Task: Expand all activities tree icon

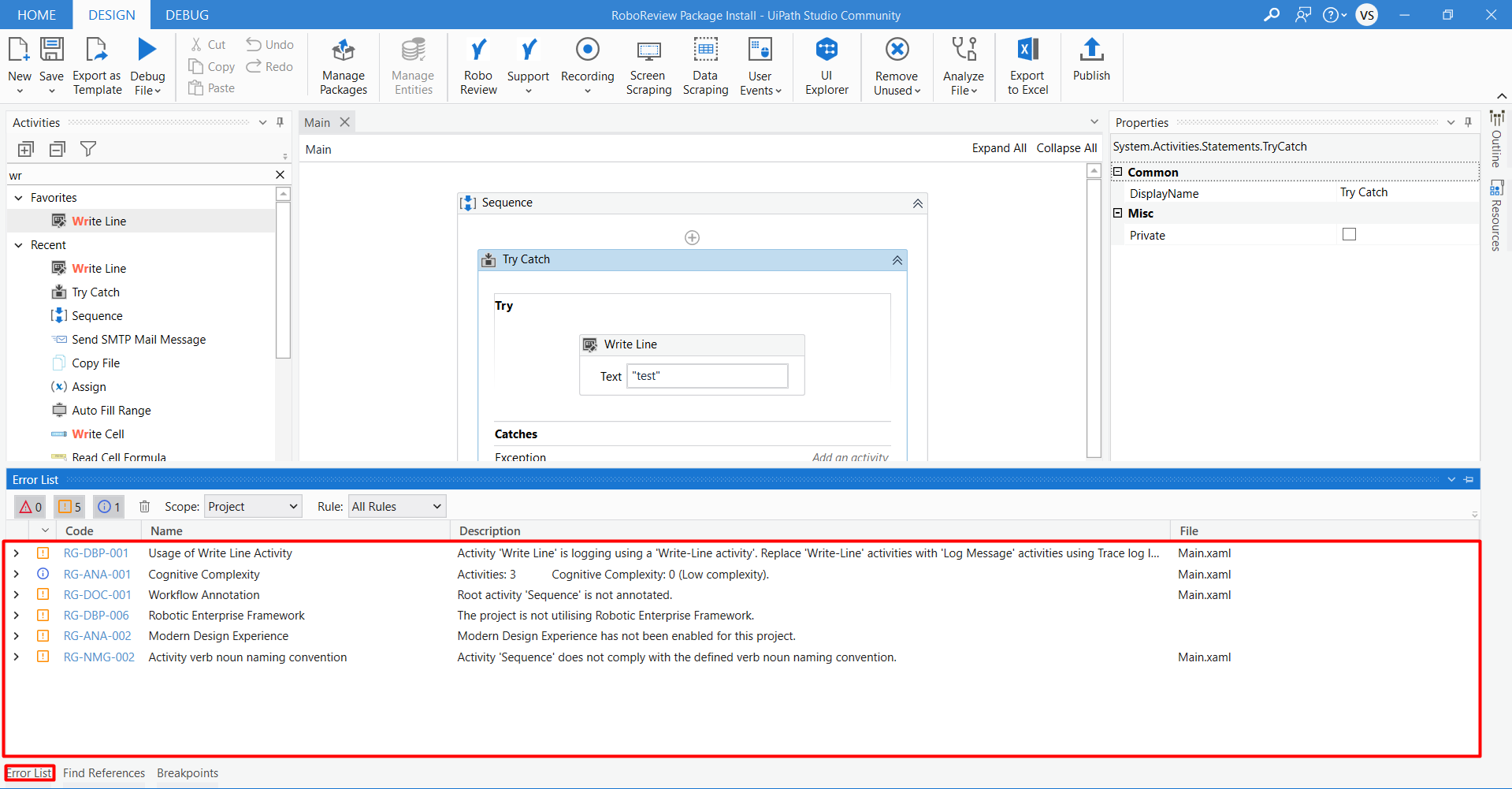Action: click(x=25, y=149)
